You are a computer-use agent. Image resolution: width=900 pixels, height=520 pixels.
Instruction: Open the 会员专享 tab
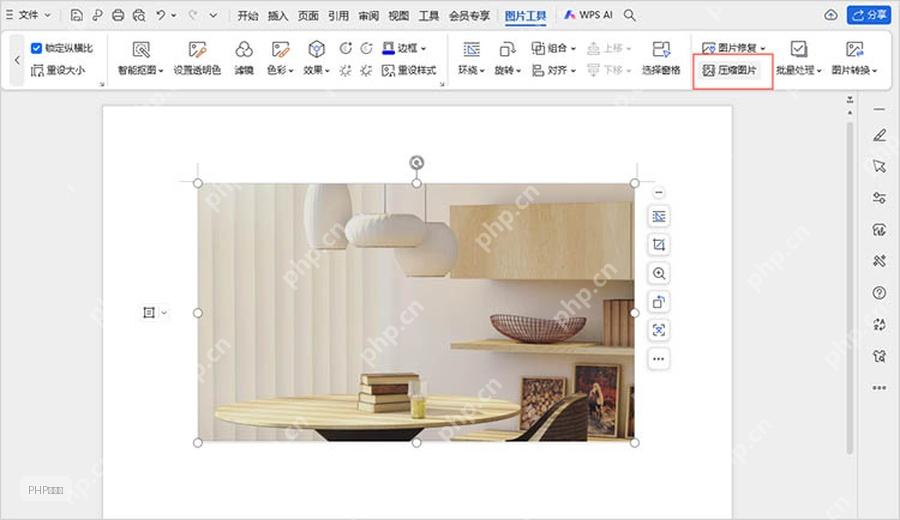pyautogui.click(x=470, y=15)
